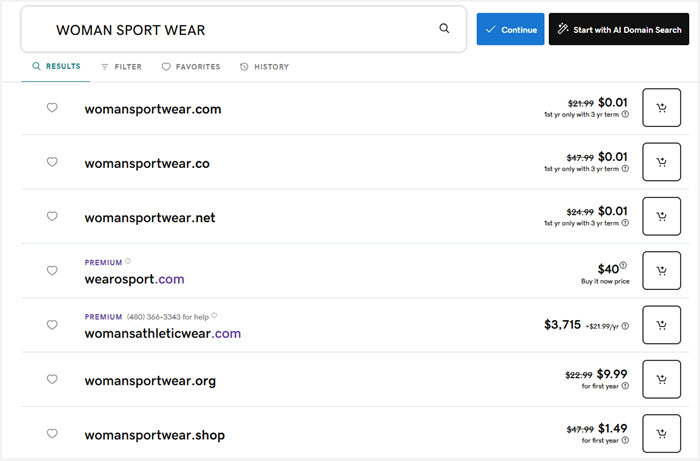
Task: Start with AI Domain Search
Action: (618, 30)
